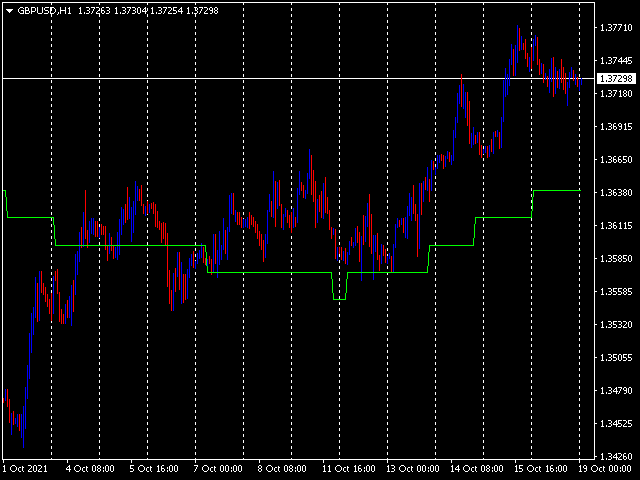Click the 1.37445 price scale label
Screen dimensions: 640x480
point(616,61)
